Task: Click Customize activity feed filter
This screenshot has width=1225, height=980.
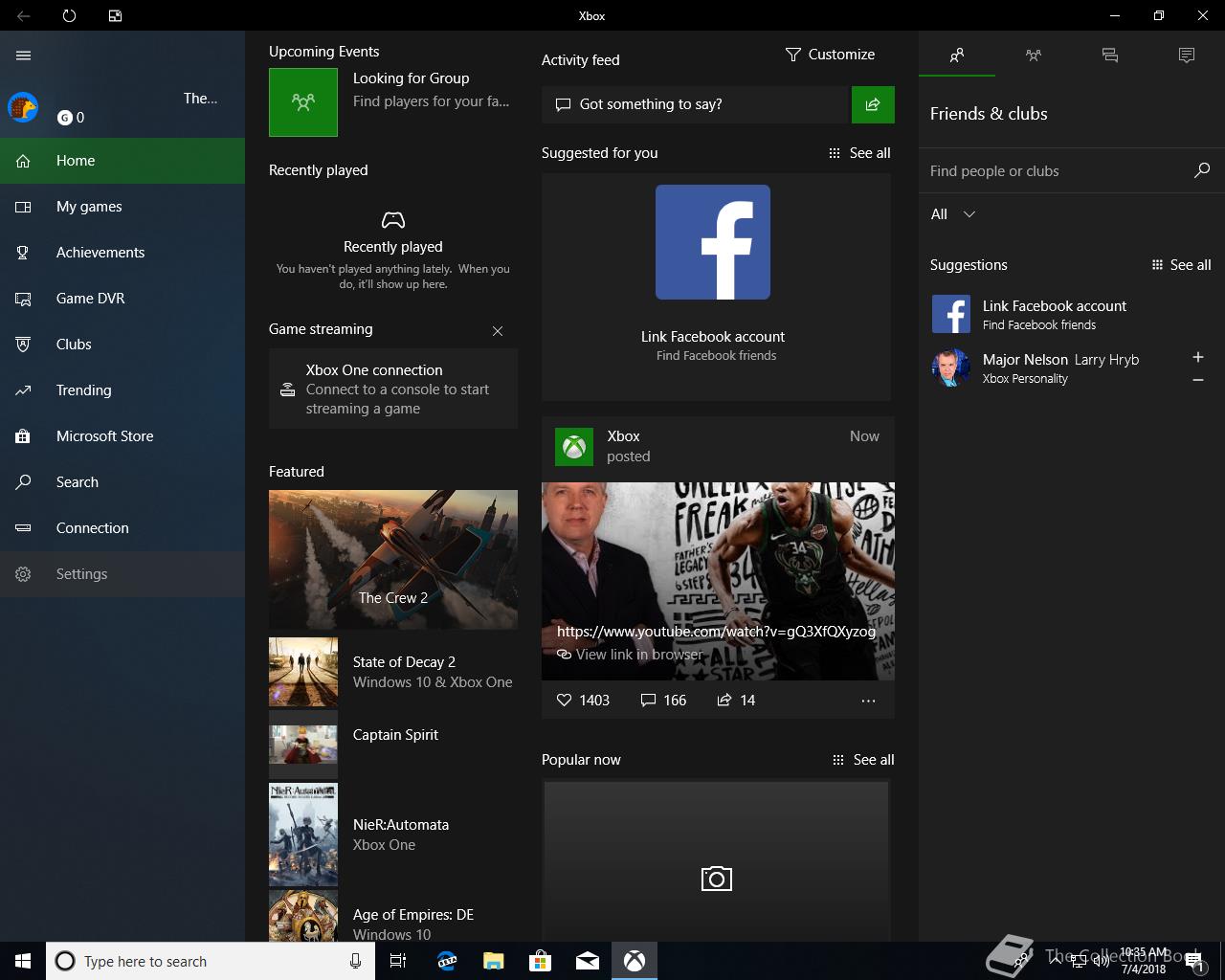Action: (x=830, y=55)
